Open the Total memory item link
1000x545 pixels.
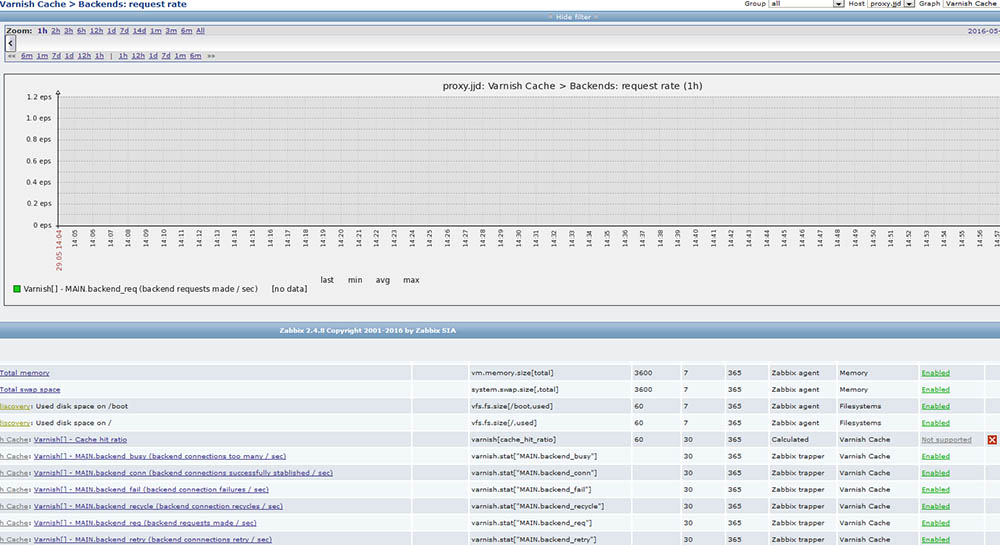(x=25, y=373)
